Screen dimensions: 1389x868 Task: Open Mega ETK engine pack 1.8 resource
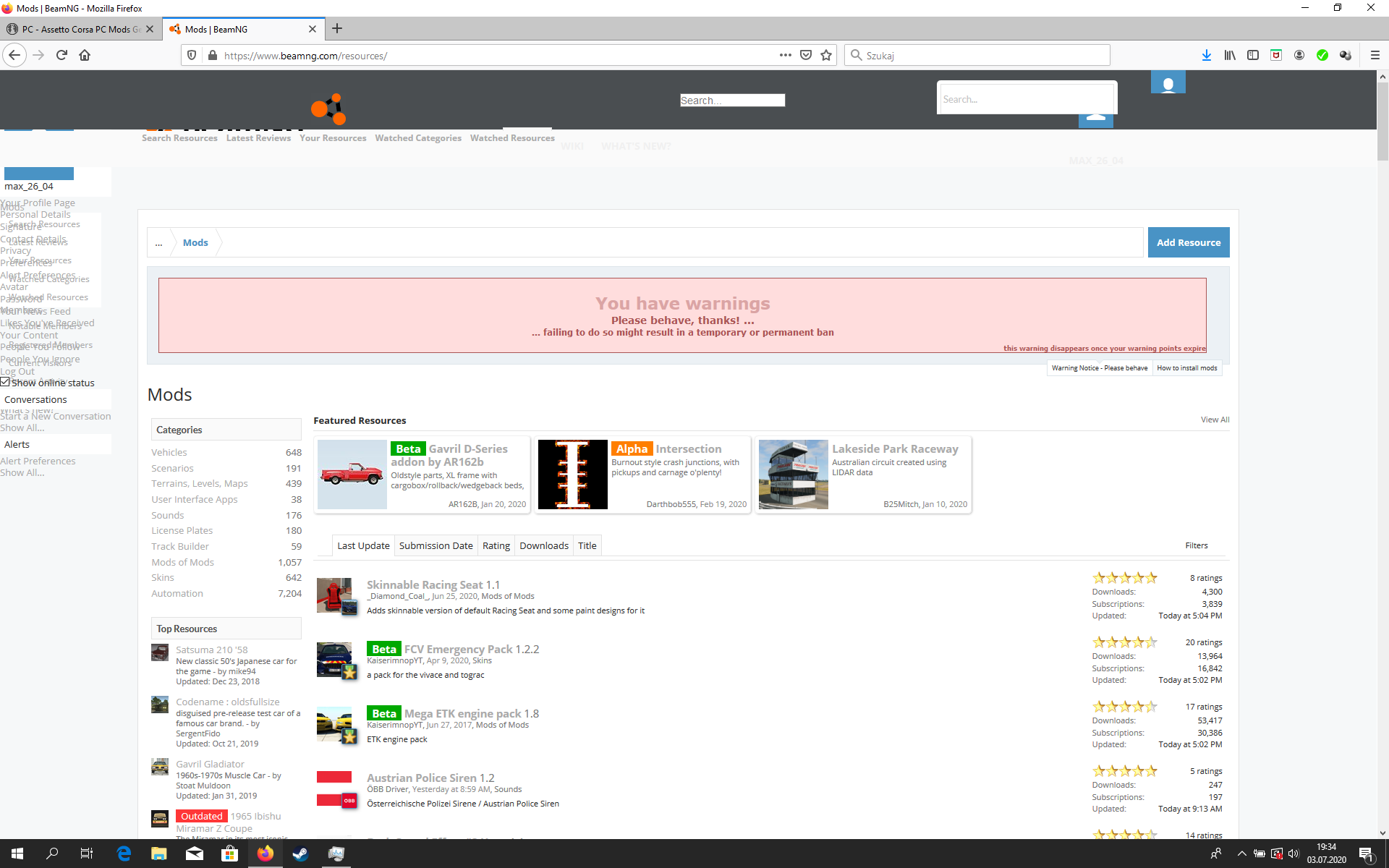click(472, 713)
